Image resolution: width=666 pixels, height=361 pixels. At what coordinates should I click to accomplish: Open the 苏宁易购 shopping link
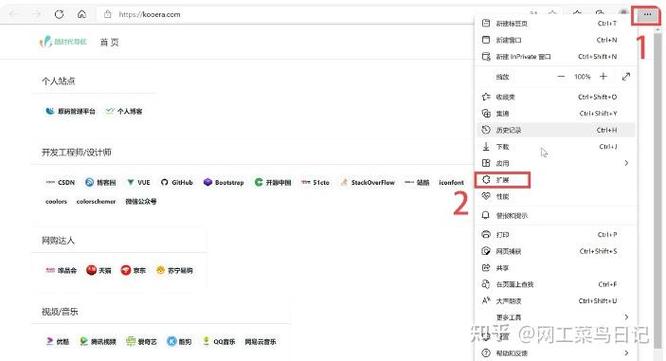point(175,270)
